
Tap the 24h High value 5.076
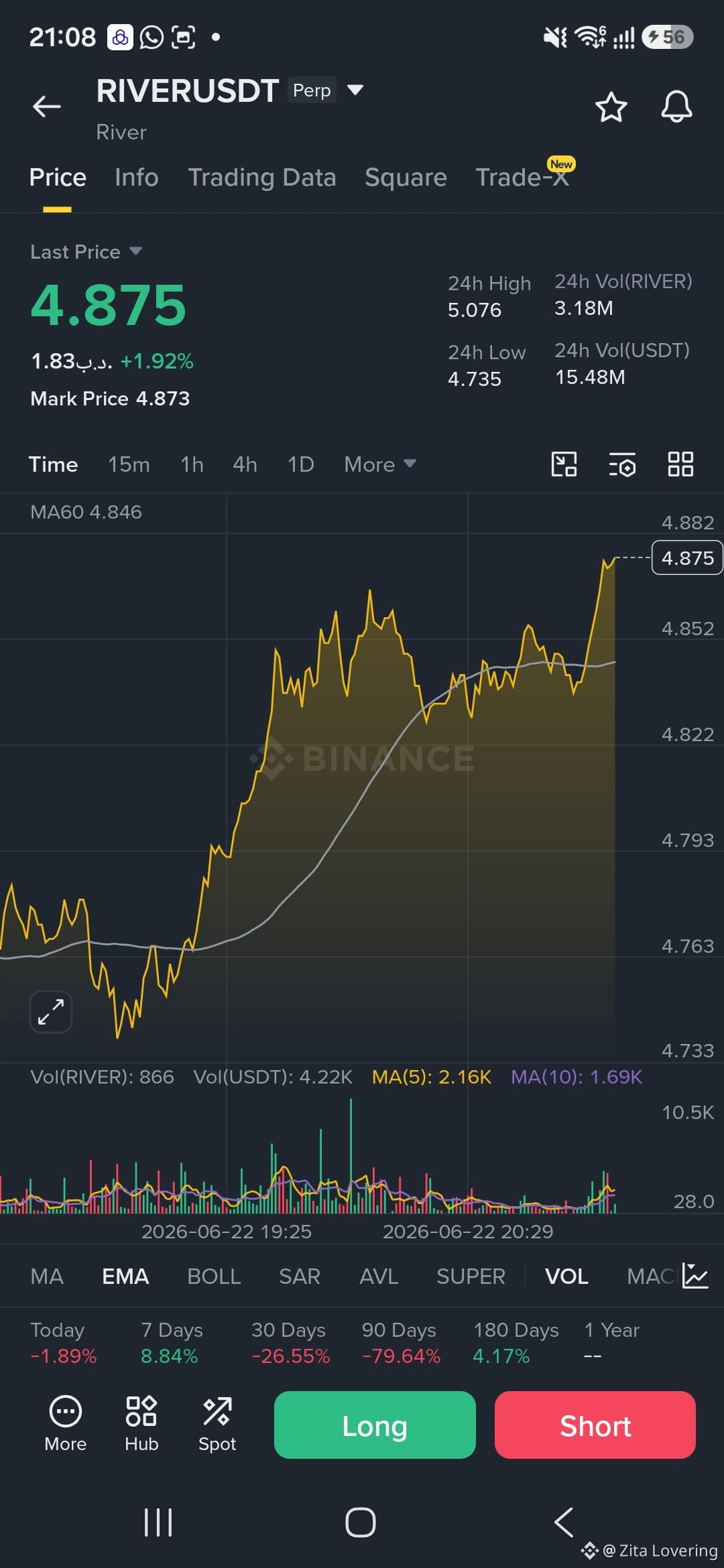click(x=475, y=310)
